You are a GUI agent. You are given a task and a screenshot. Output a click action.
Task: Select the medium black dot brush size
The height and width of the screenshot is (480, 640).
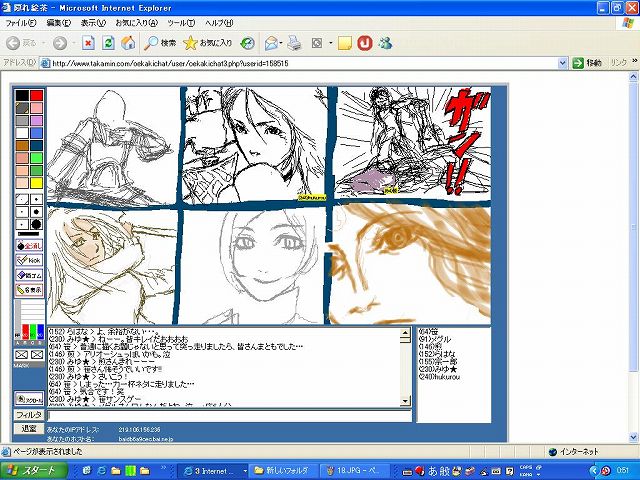(x=36, y=212)
